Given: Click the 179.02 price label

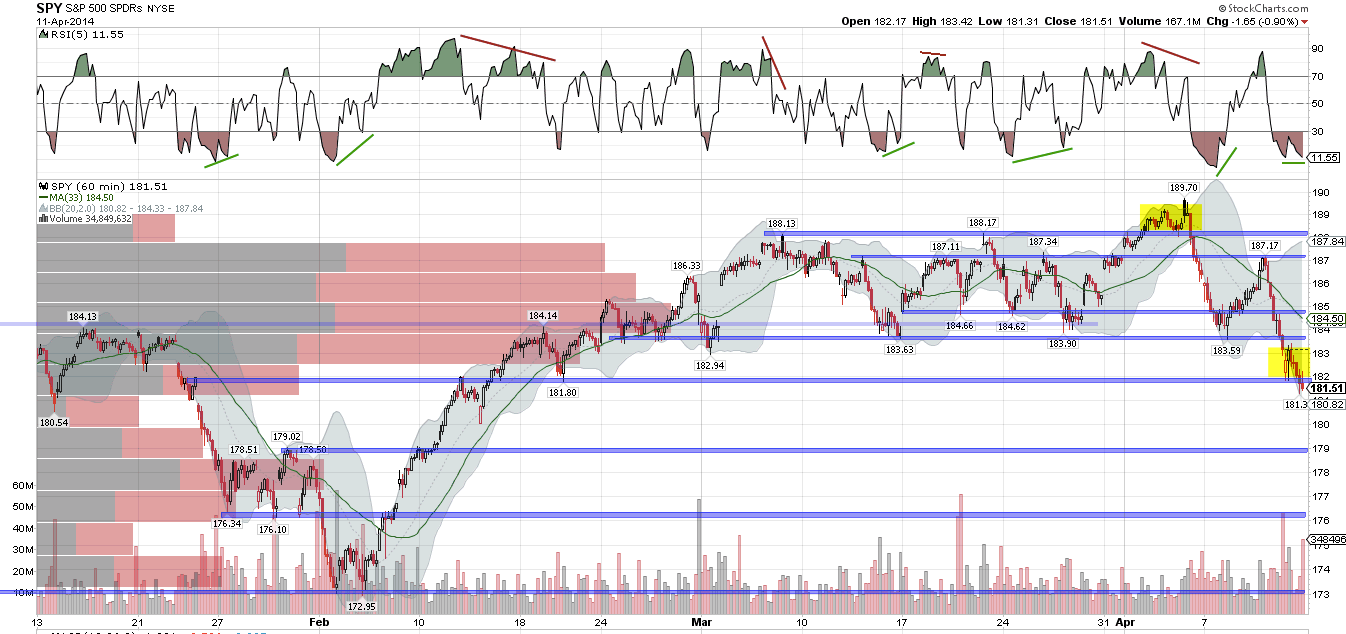Looking at the screenshot, I should [x=287, y=437].
